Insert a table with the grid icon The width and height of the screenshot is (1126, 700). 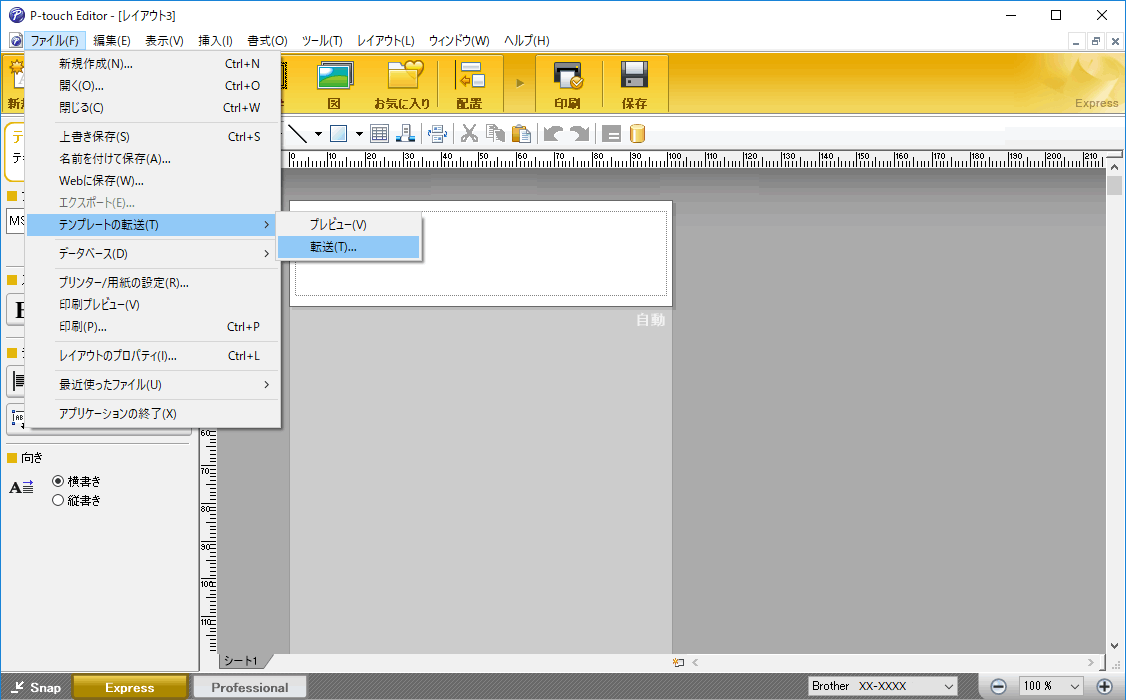[x=379, y=134]
